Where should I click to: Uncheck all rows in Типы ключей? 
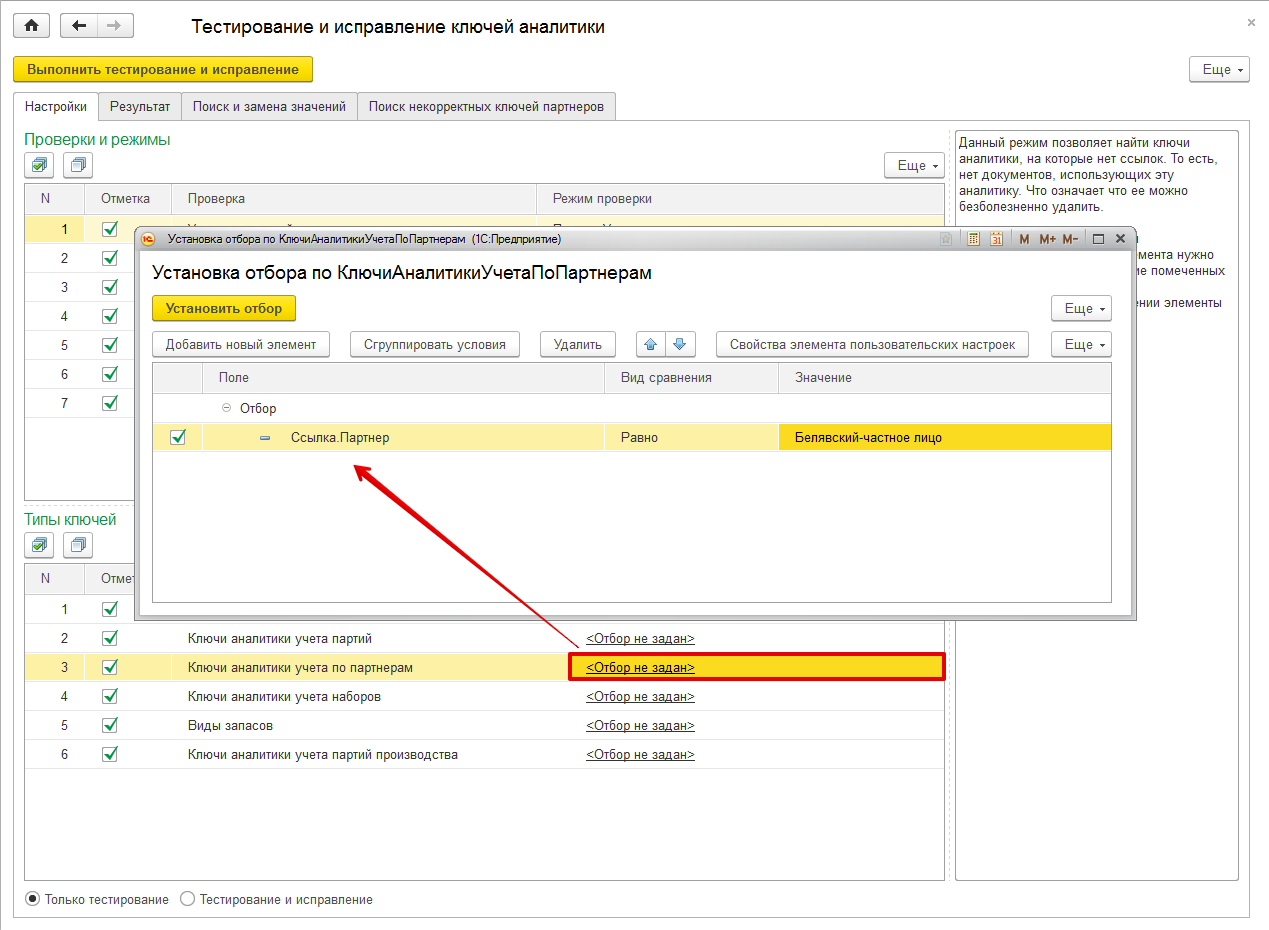tap(78, 545)
